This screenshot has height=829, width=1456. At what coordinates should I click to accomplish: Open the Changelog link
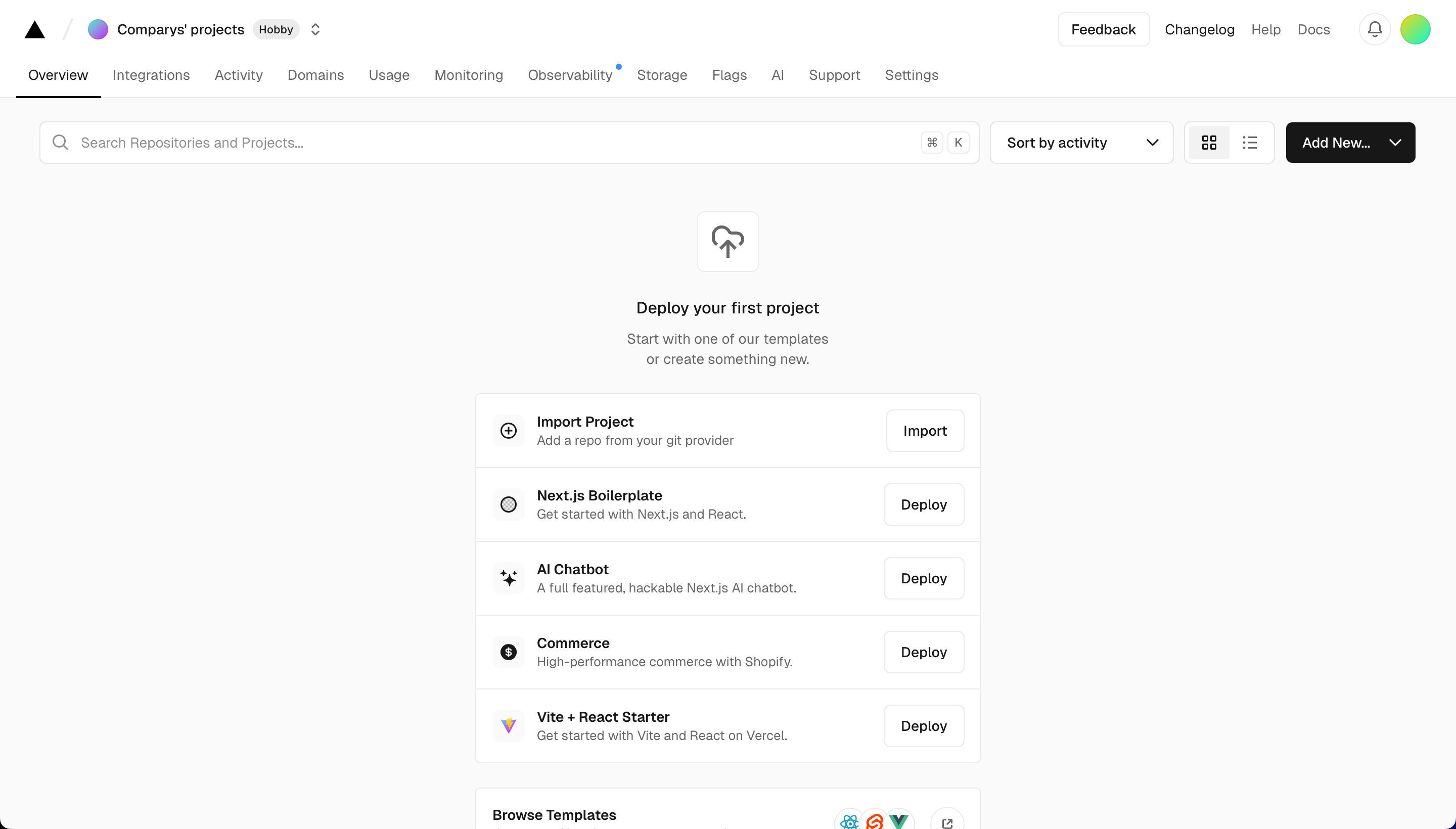[1199, 29]
